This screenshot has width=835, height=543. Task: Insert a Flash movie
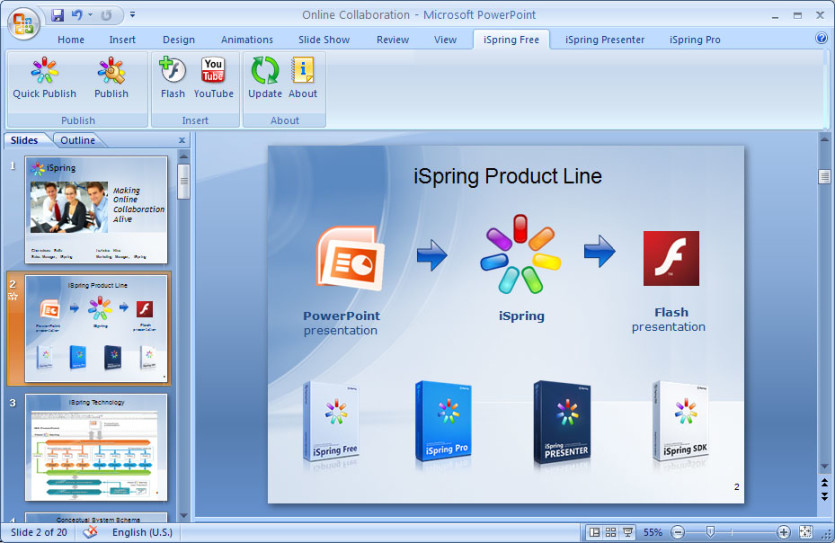[x=173, y=78]
